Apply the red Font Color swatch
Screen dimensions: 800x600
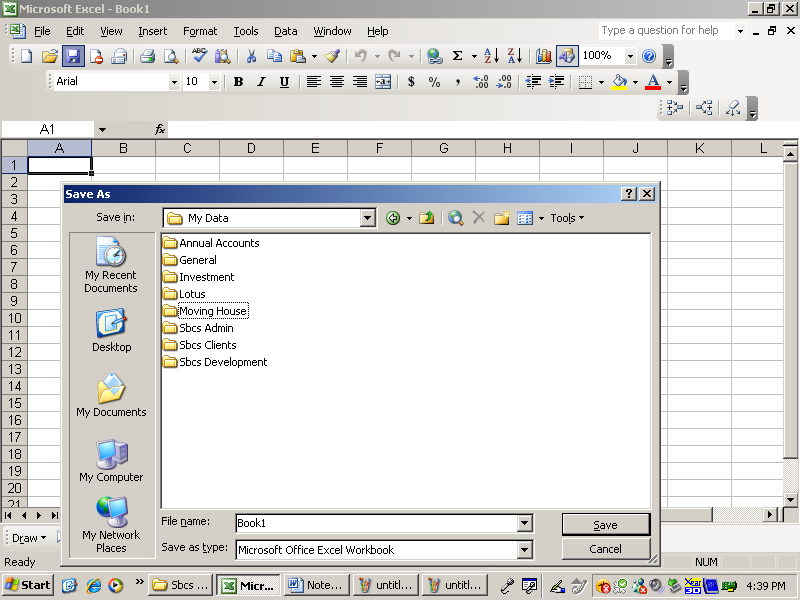click(x=653, y=82)
